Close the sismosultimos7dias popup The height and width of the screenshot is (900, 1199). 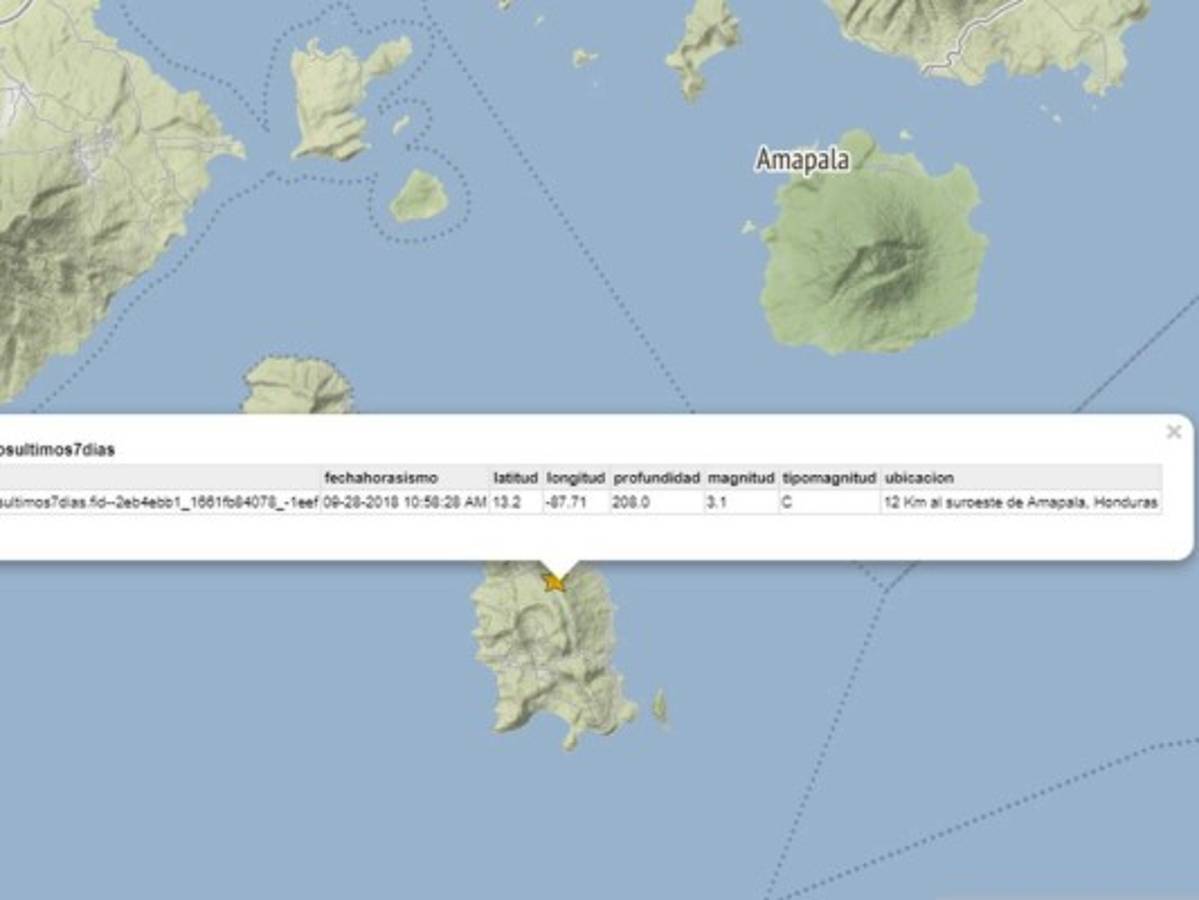tap(1171, 430)
